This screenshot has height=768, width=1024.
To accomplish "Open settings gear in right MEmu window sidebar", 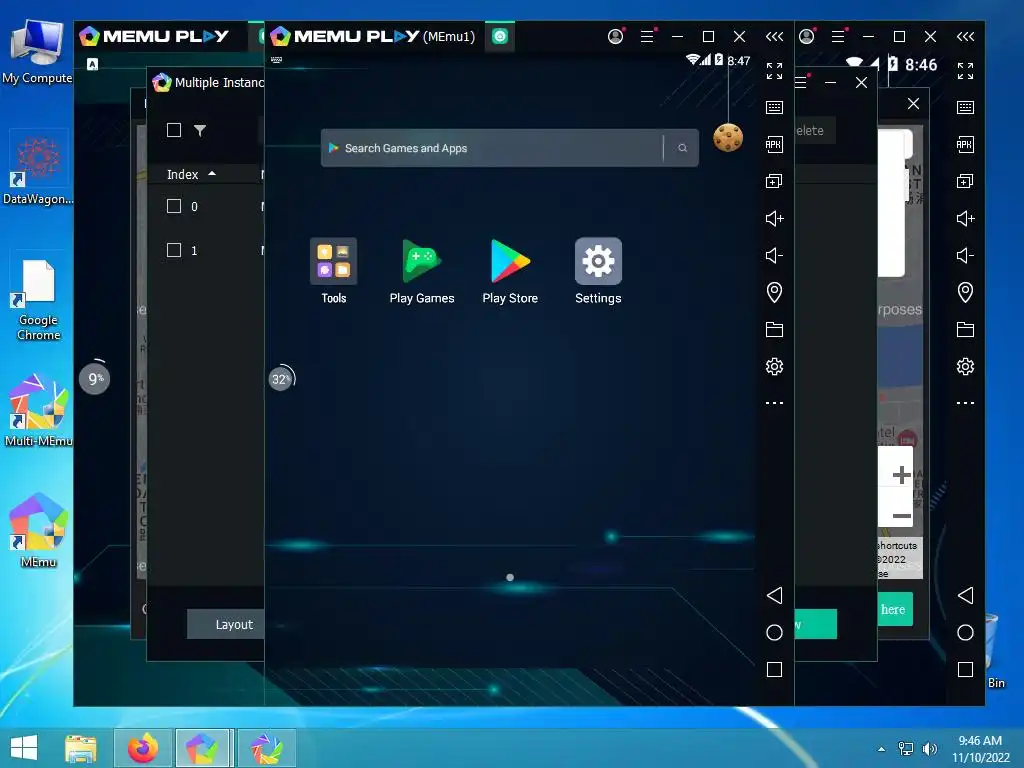I will point(965,366).
